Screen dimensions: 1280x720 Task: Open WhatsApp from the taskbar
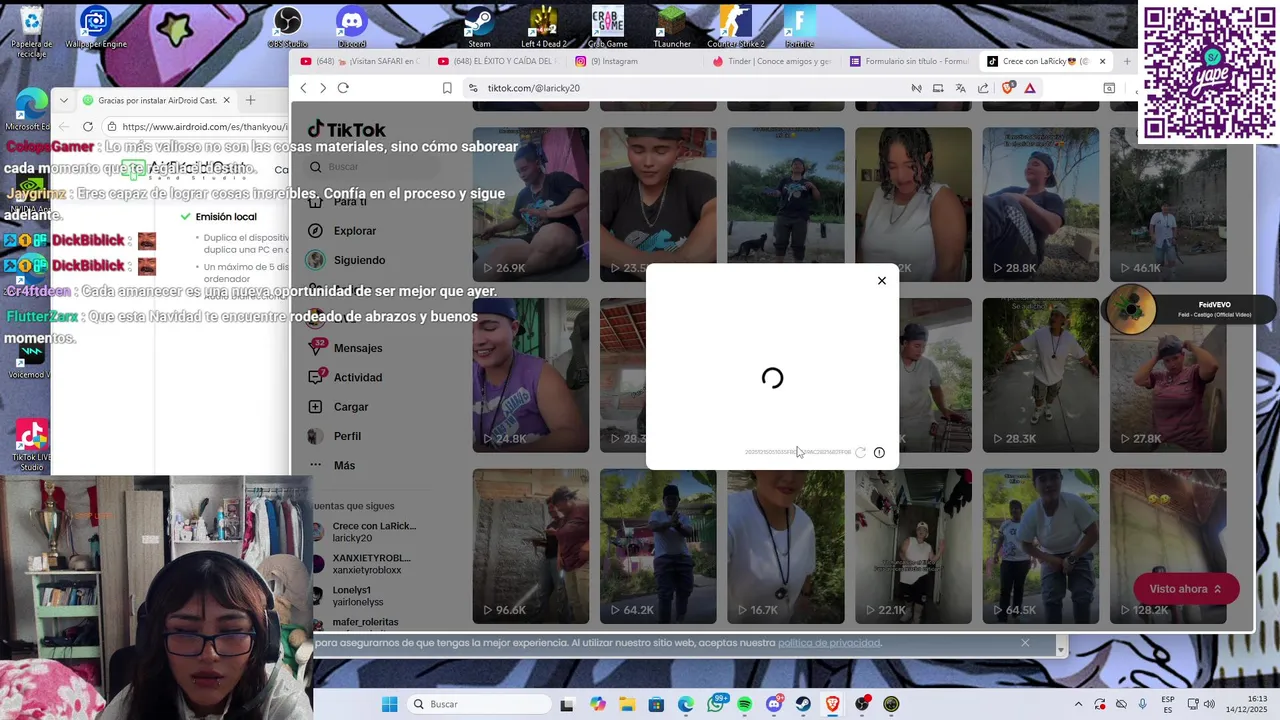tap(715, 704)
